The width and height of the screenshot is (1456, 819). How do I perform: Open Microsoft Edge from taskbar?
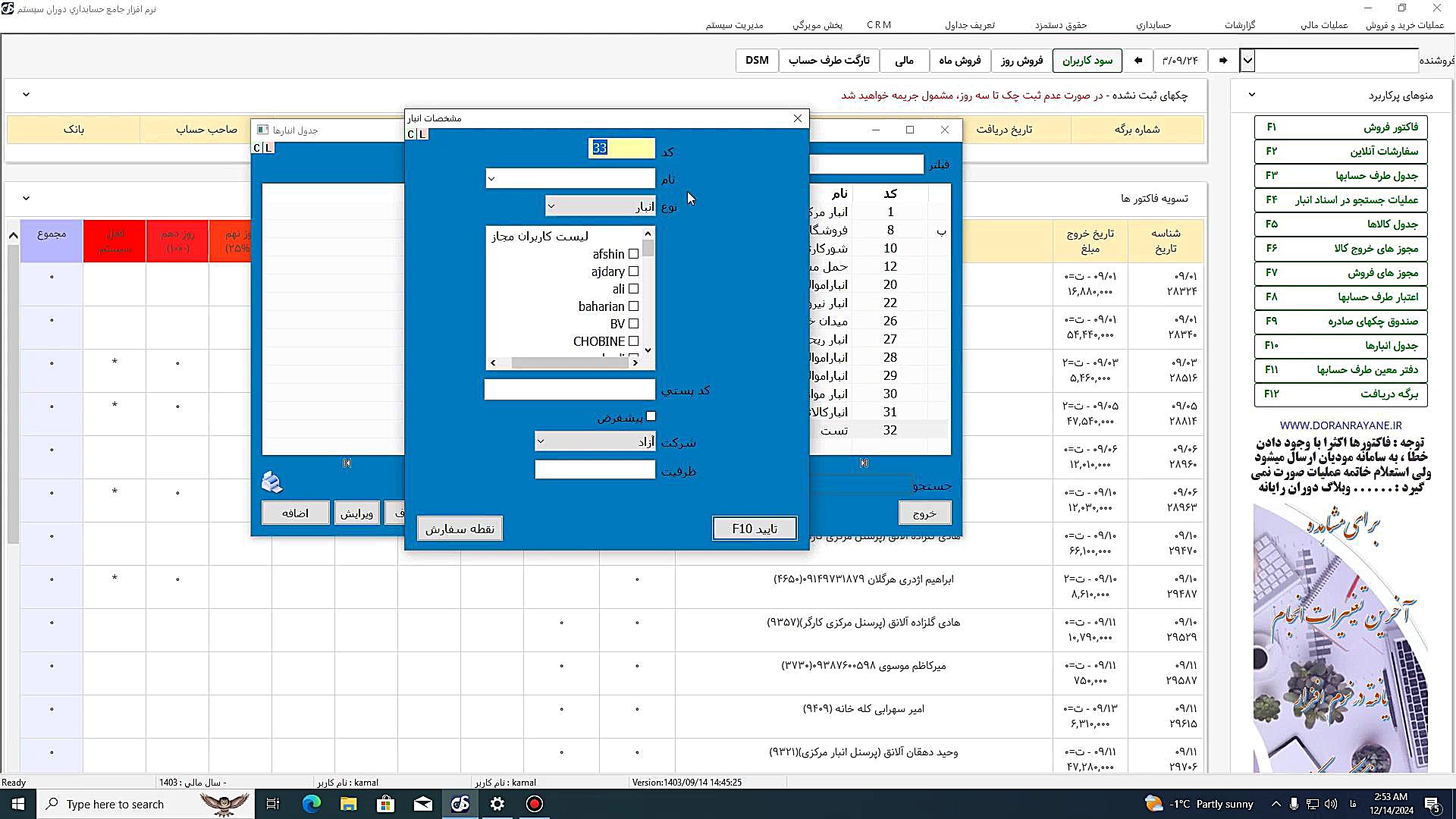[311, 804]
